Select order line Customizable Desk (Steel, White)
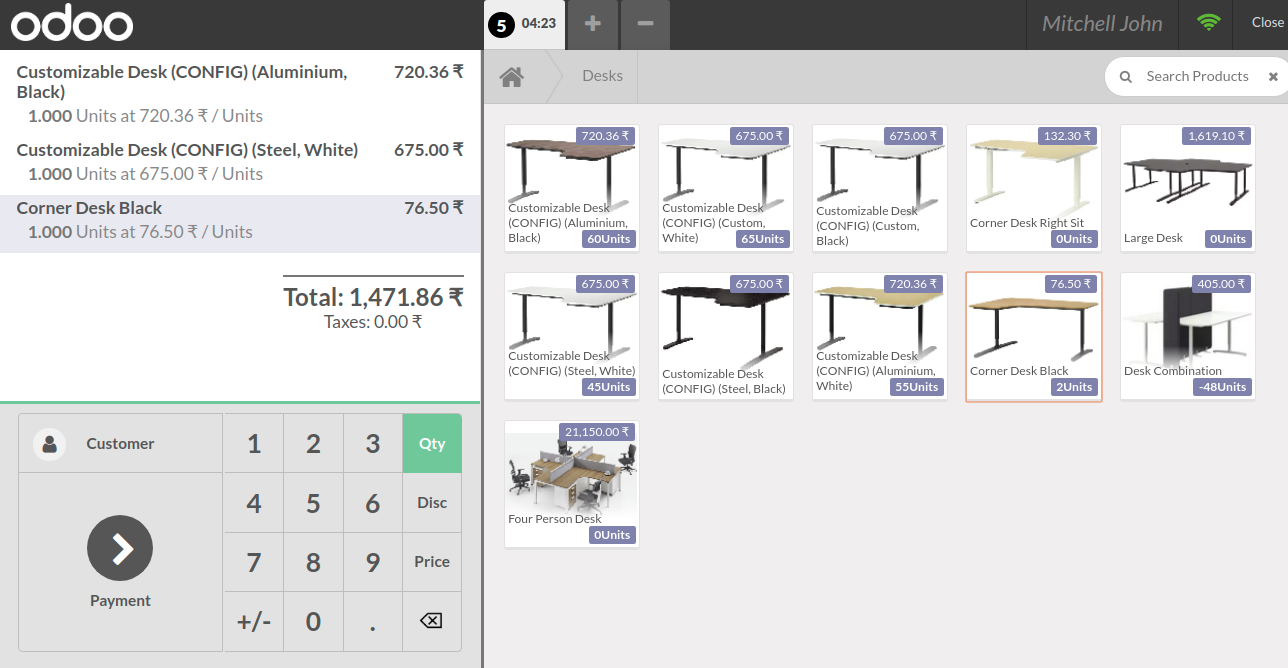 [x=240, y=162]
